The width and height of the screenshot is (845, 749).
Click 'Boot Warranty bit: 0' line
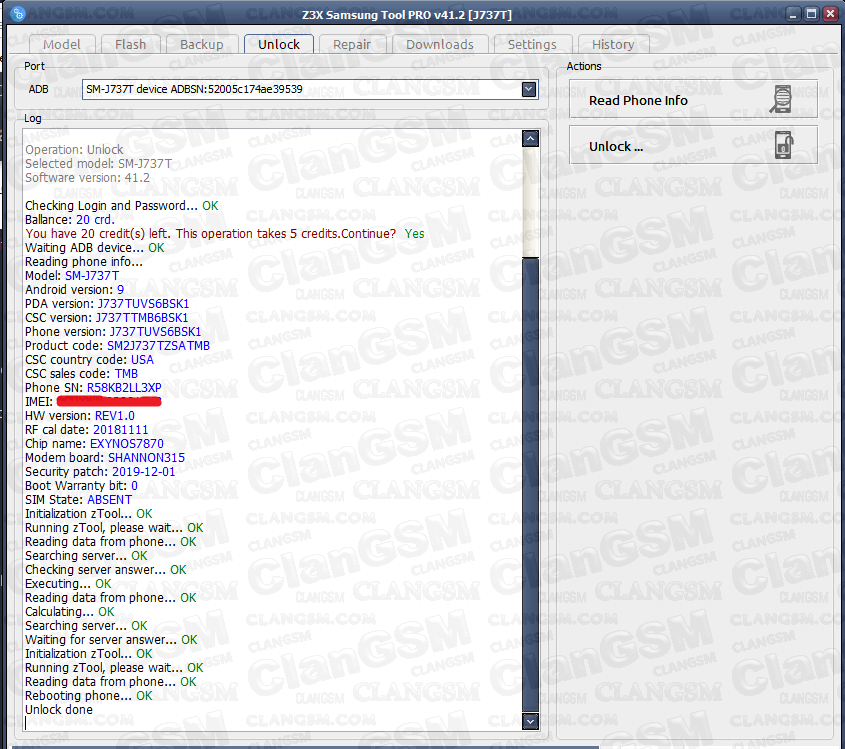[x=81, y=486]
